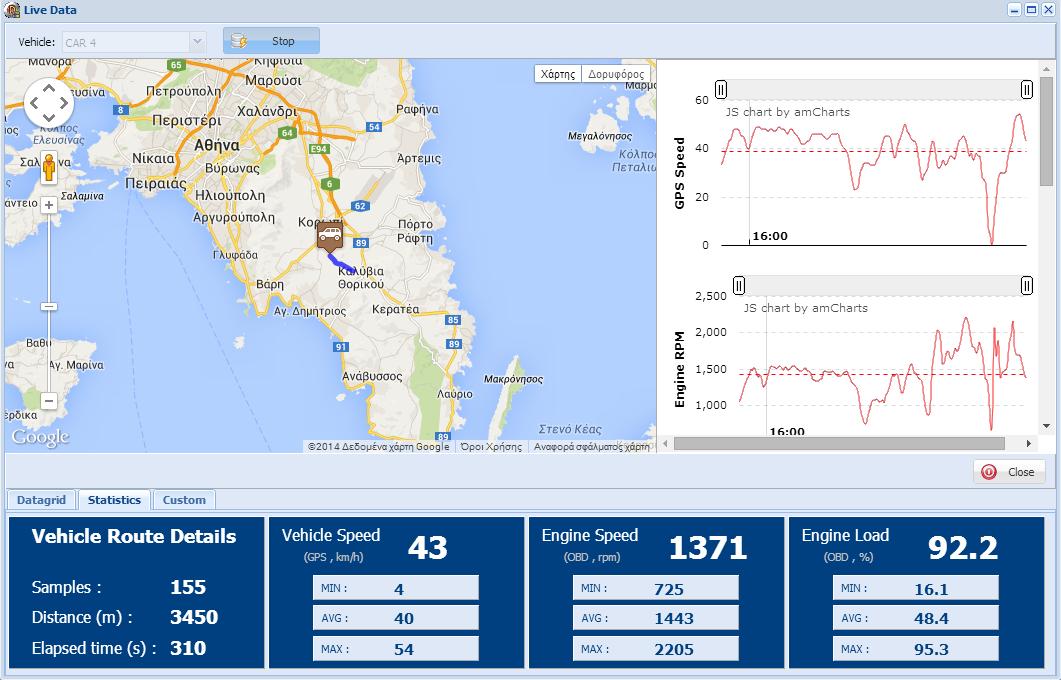This screenshot has width=1061, height=680.
Task: Click the Street View pegman icon
Action: click(x=48, y=169)
